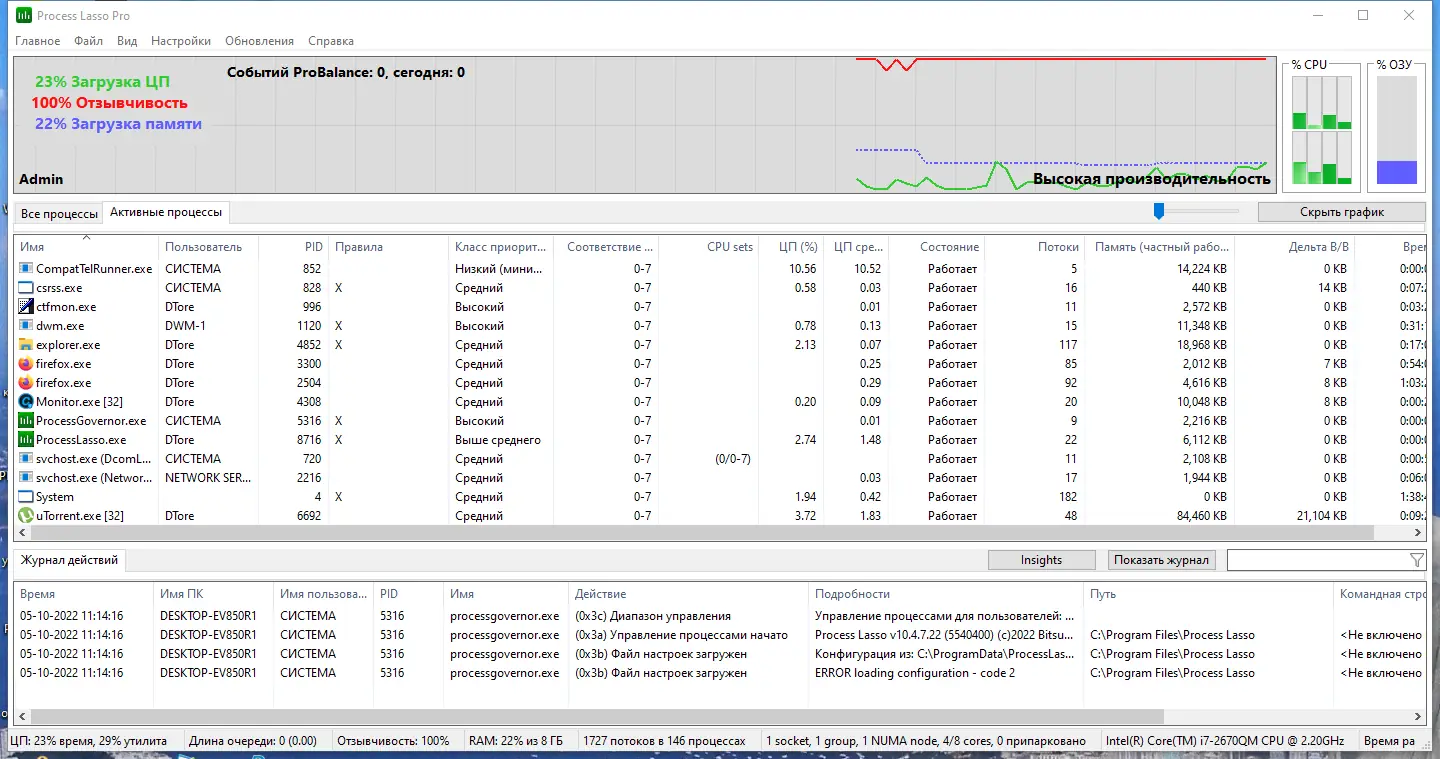Sort by the Потоки column header
The width and height of the screenshot is (1440, 759).
point(1035,247)
